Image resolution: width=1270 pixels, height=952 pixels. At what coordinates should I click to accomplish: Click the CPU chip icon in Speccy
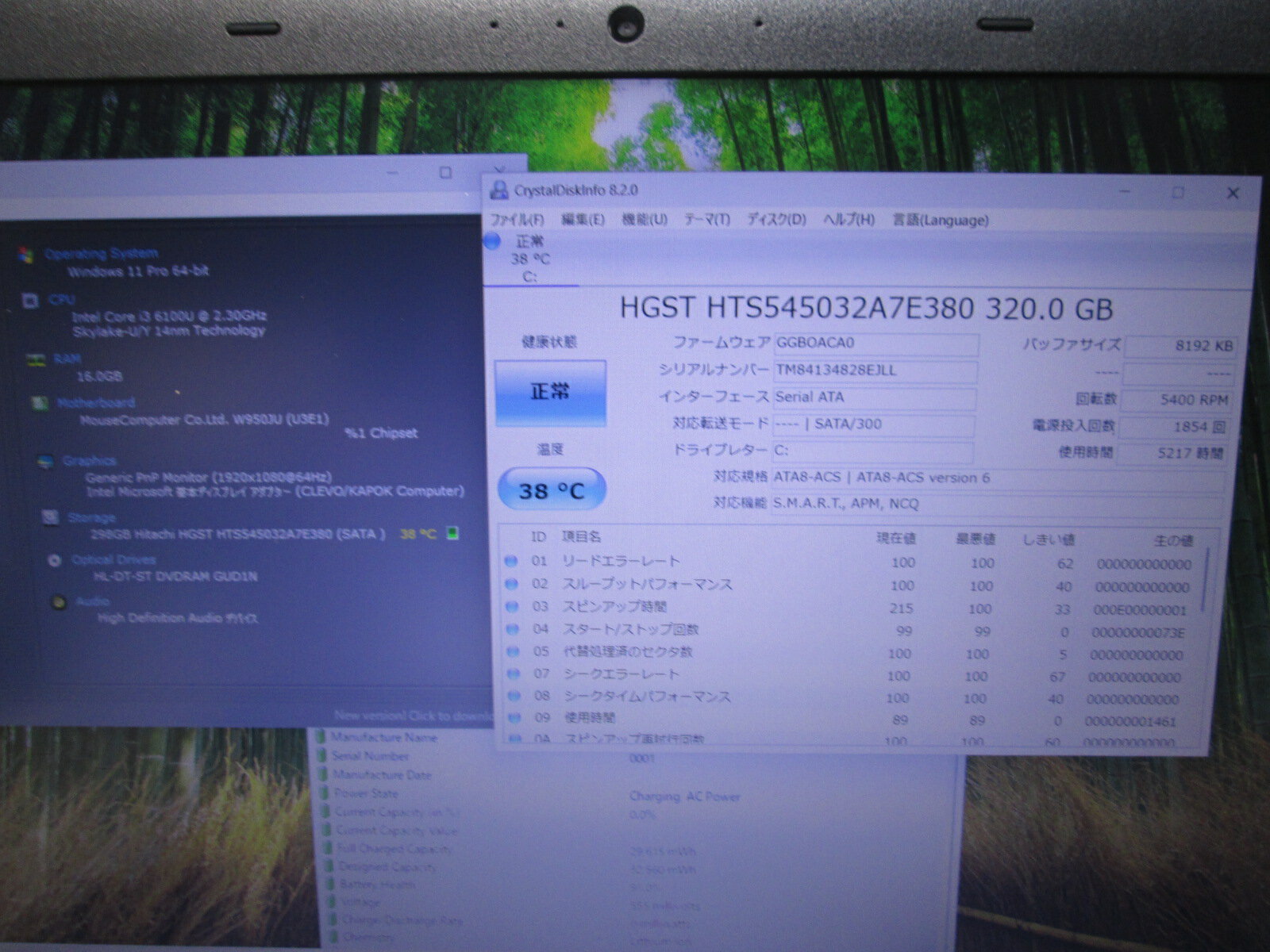30,301
